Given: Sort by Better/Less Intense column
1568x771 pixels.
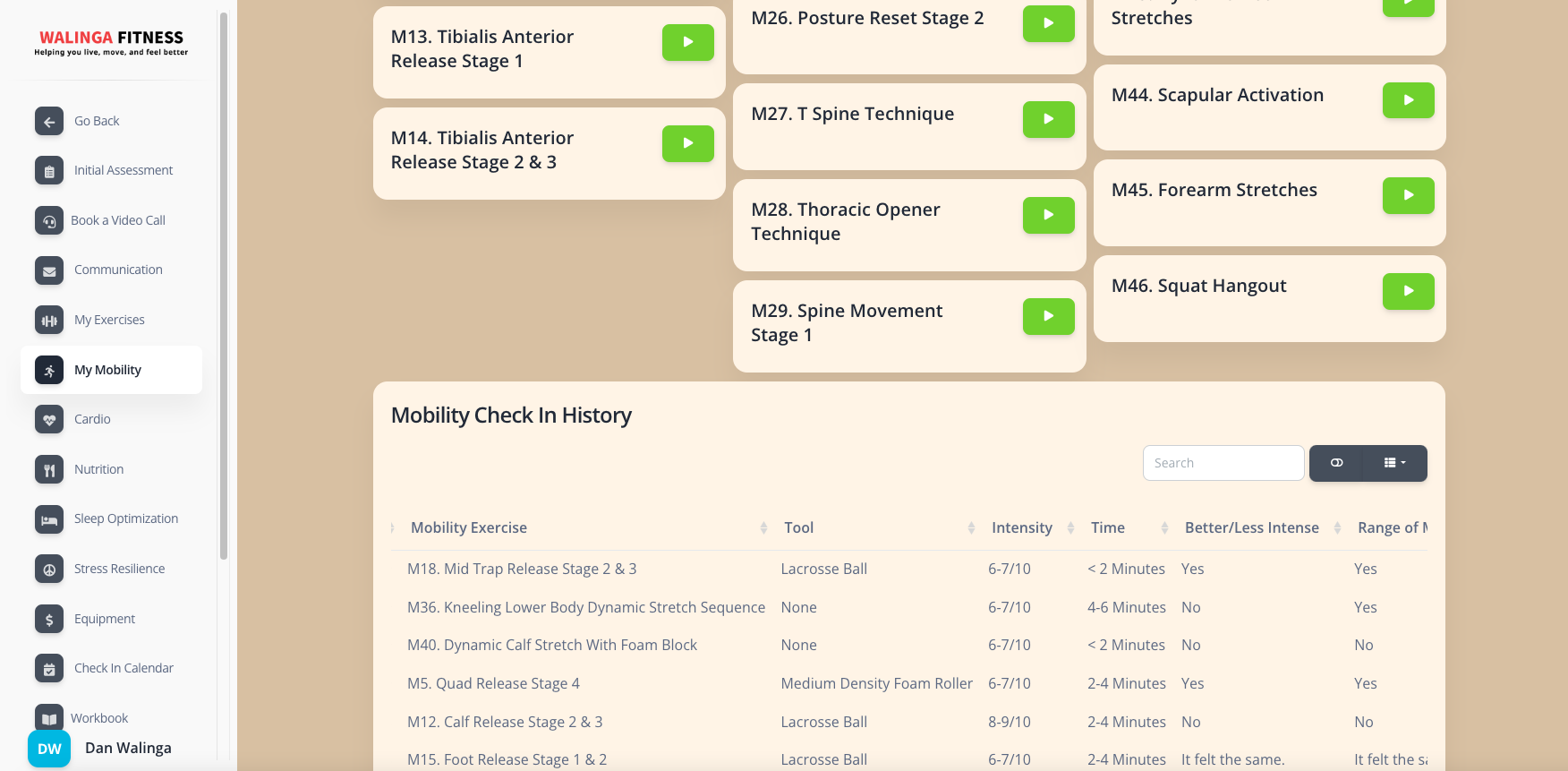Looking at the screenshot, I should point(1262,528).
